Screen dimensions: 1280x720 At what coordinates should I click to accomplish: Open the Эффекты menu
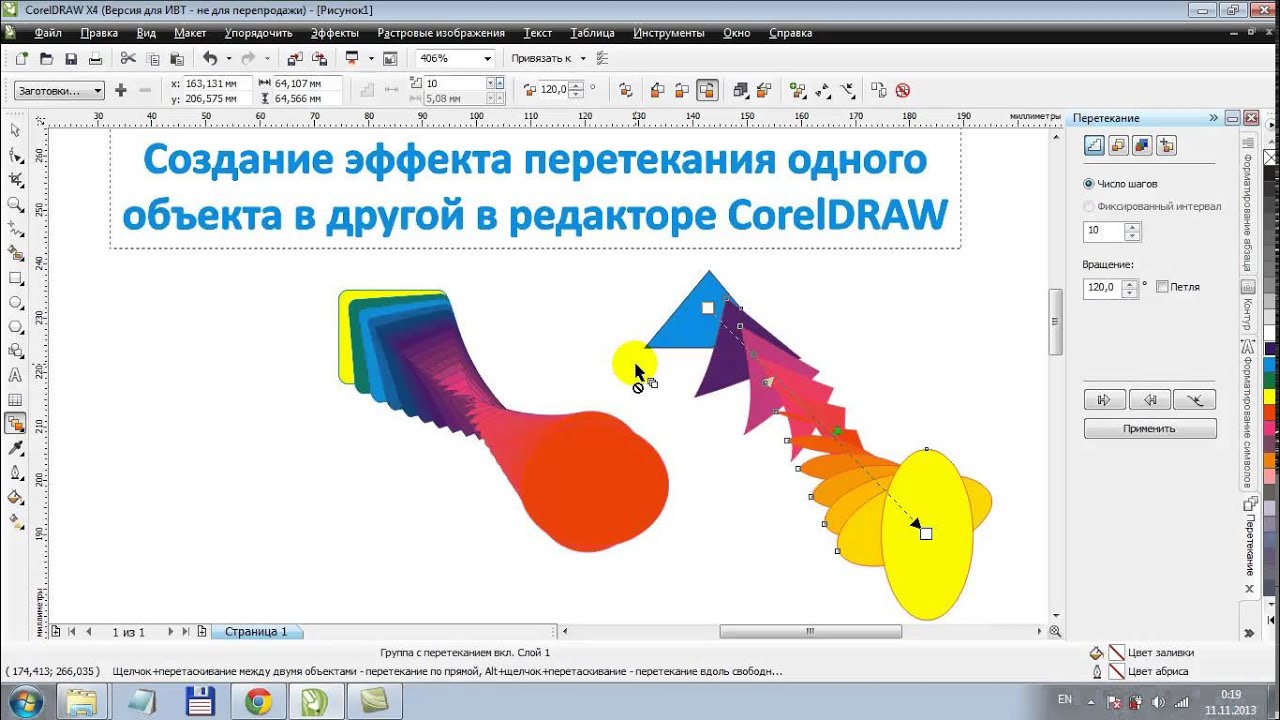(x=334, y=33)
